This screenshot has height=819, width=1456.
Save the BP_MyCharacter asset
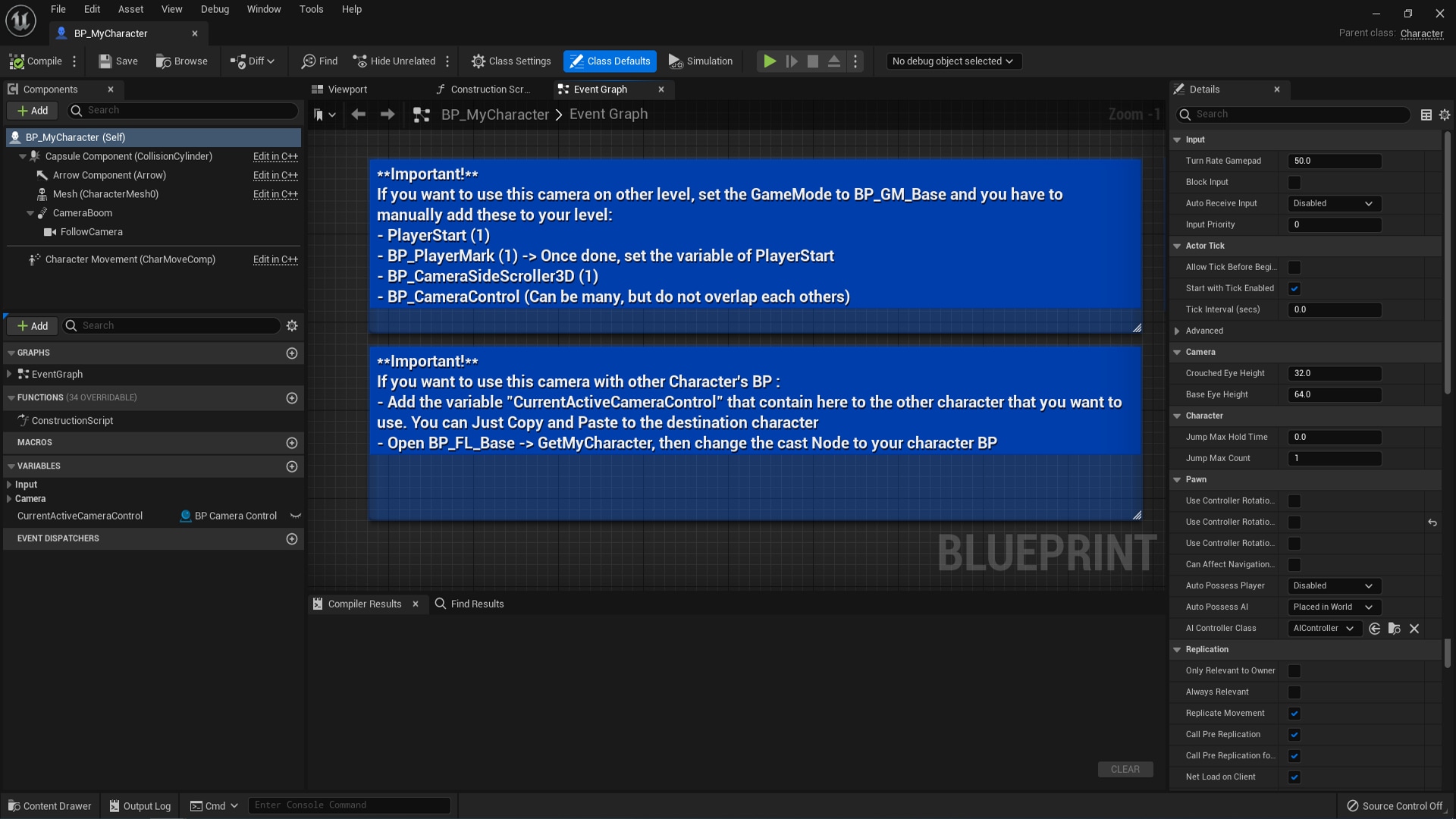coord(118,61)
